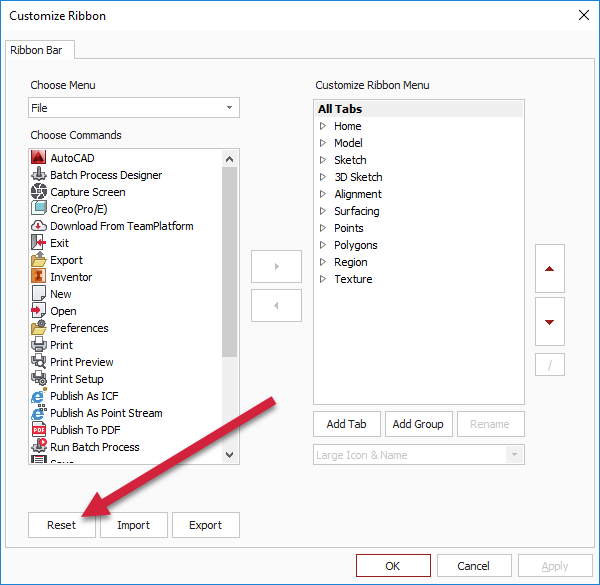Click Download From TeamPlatform cloud icon
This screenshot has width=600, height=585.
[39, 226]
